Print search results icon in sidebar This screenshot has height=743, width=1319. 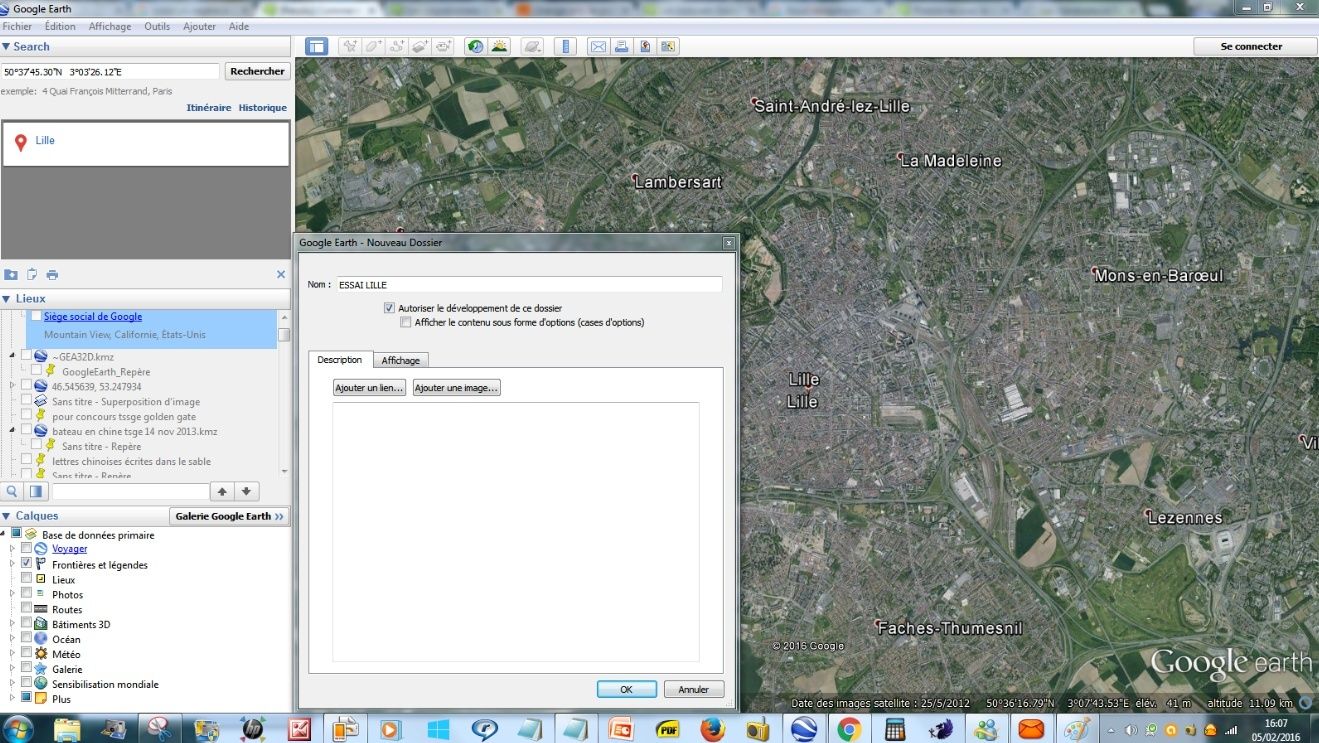tap(52, 274)
